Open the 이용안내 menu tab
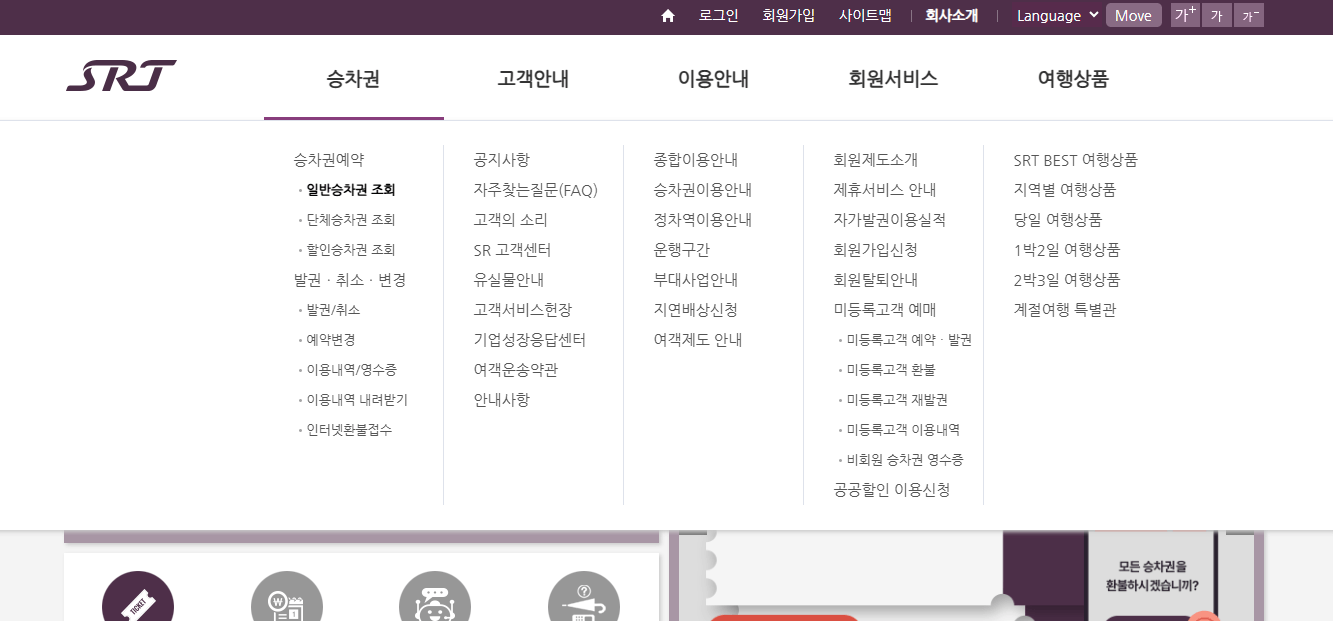 pyautogui.click(x=712, y=78)
